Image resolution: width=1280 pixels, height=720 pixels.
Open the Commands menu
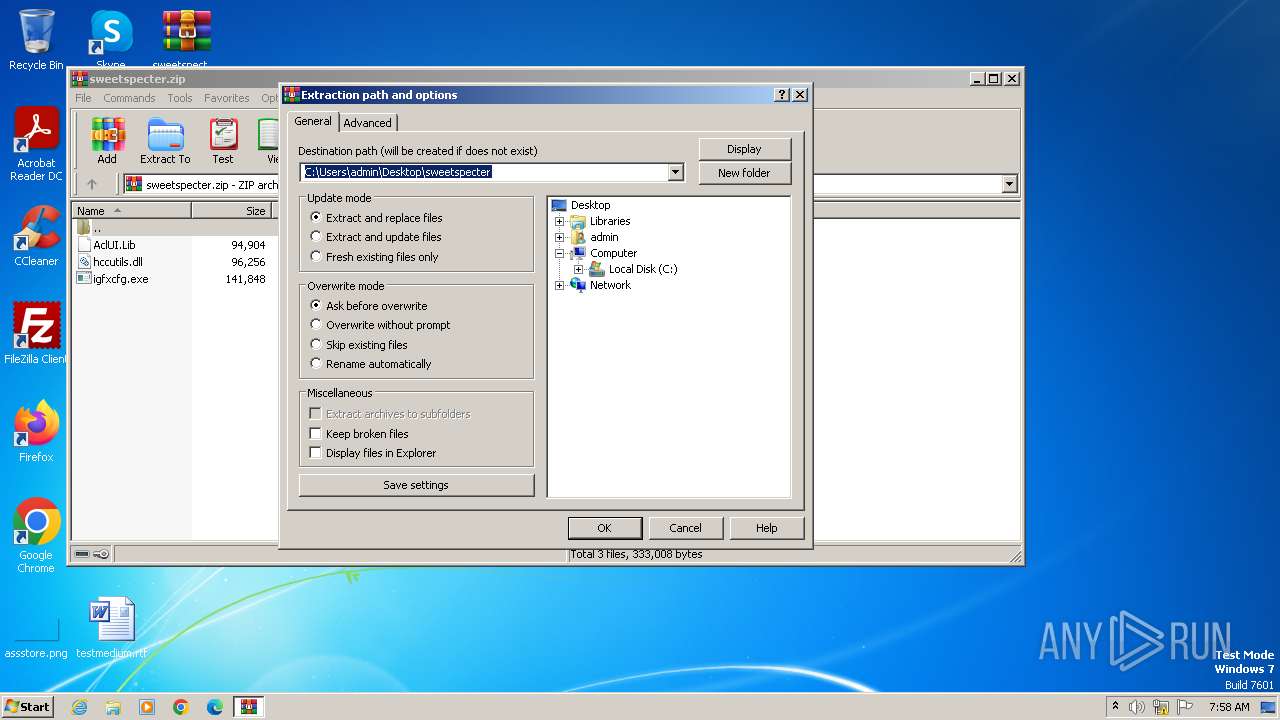[129, 98]
